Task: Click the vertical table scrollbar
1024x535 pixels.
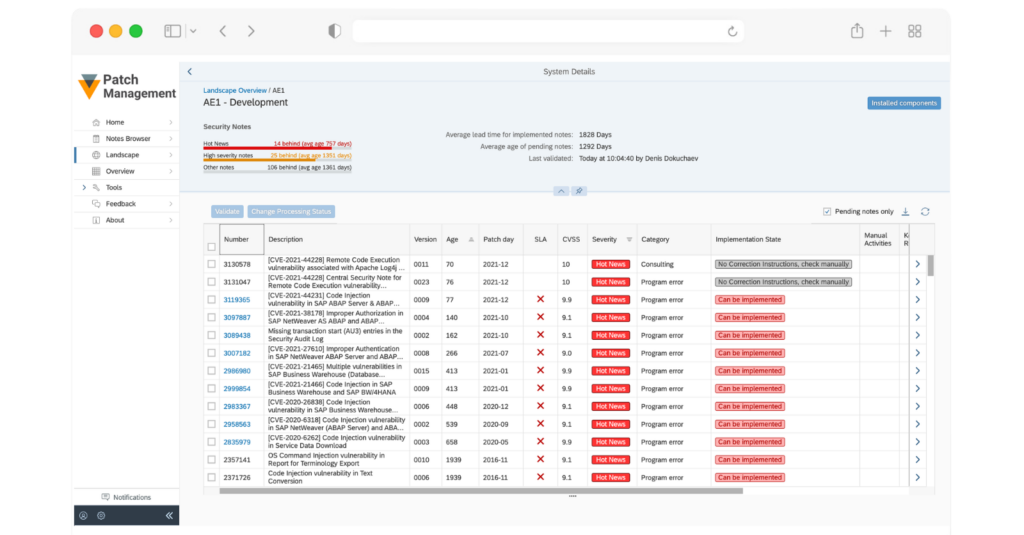Action: [x=930, y=265]
